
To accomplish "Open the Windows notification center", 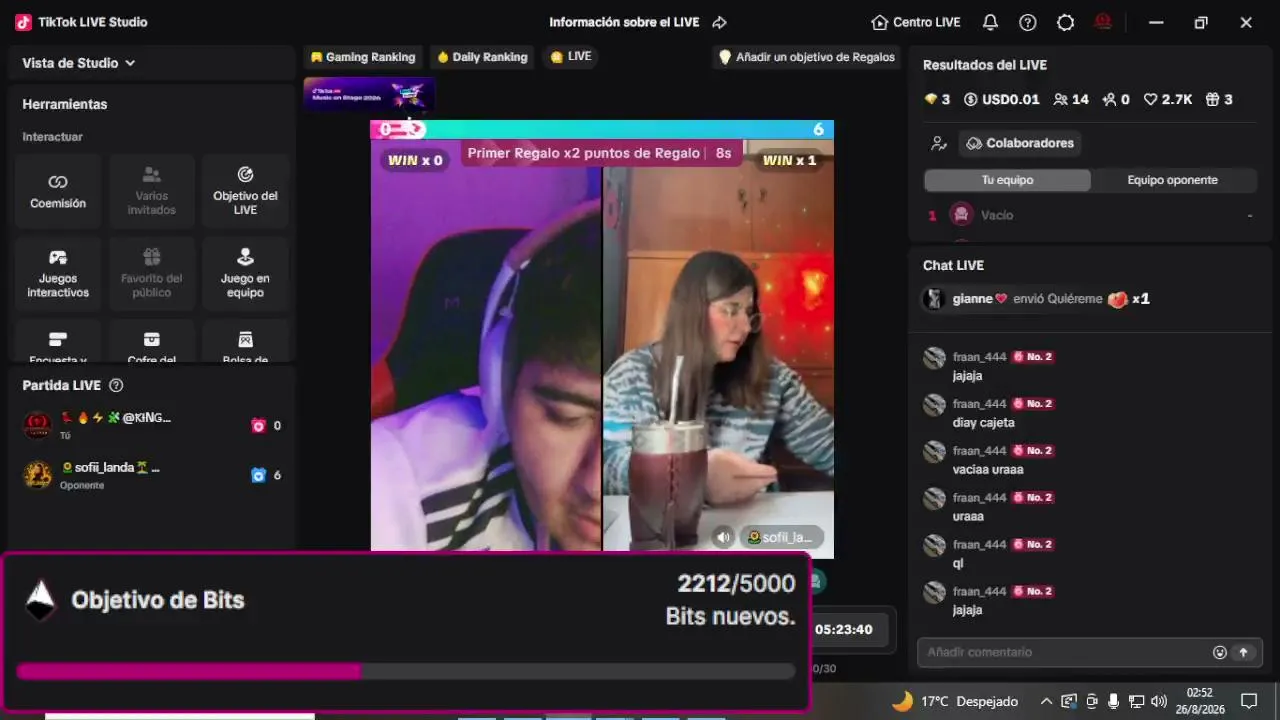I will pos(1249,701).
